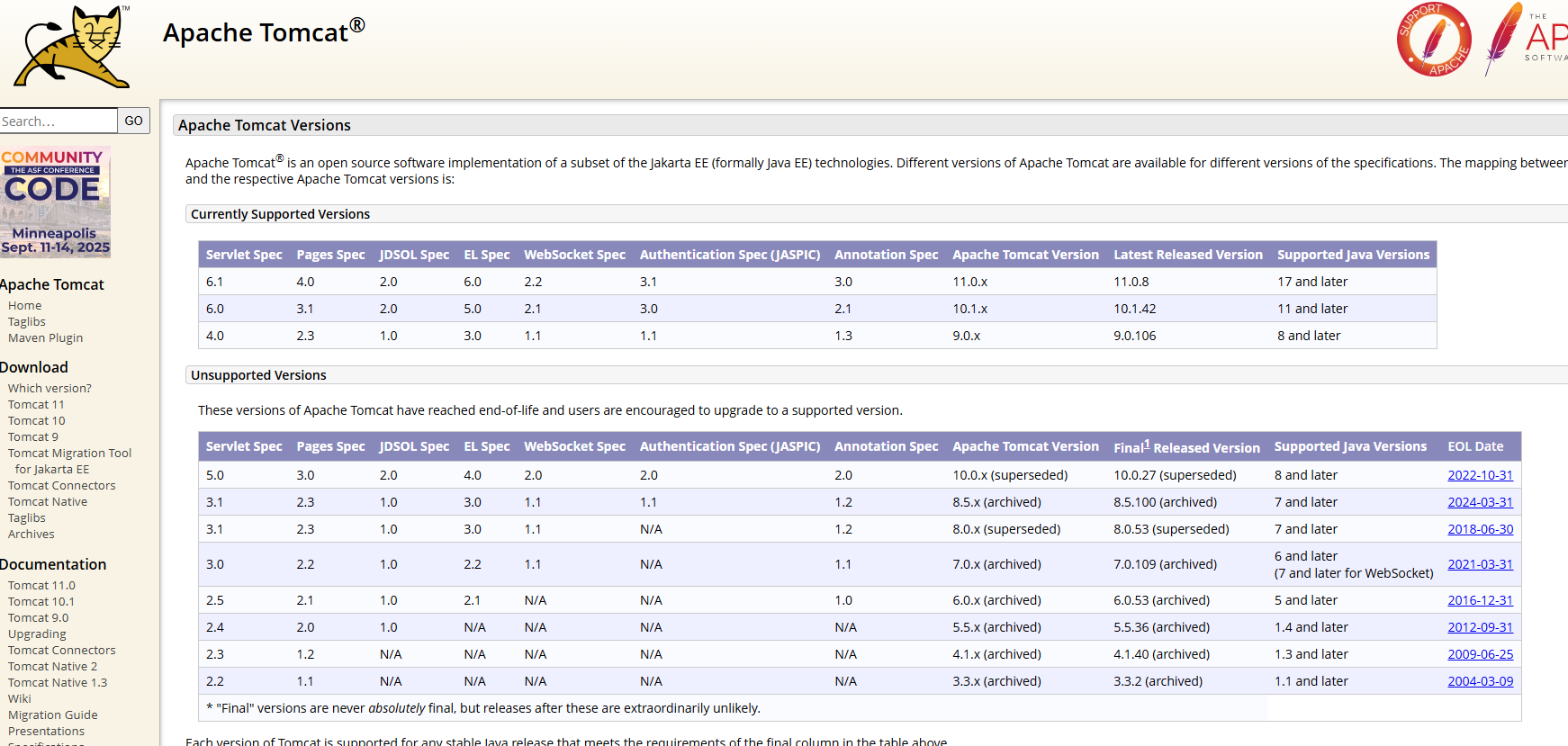Focus the Search input field
The width and height of the screenshot is (1568, 746).
click(x=58, y=121)
